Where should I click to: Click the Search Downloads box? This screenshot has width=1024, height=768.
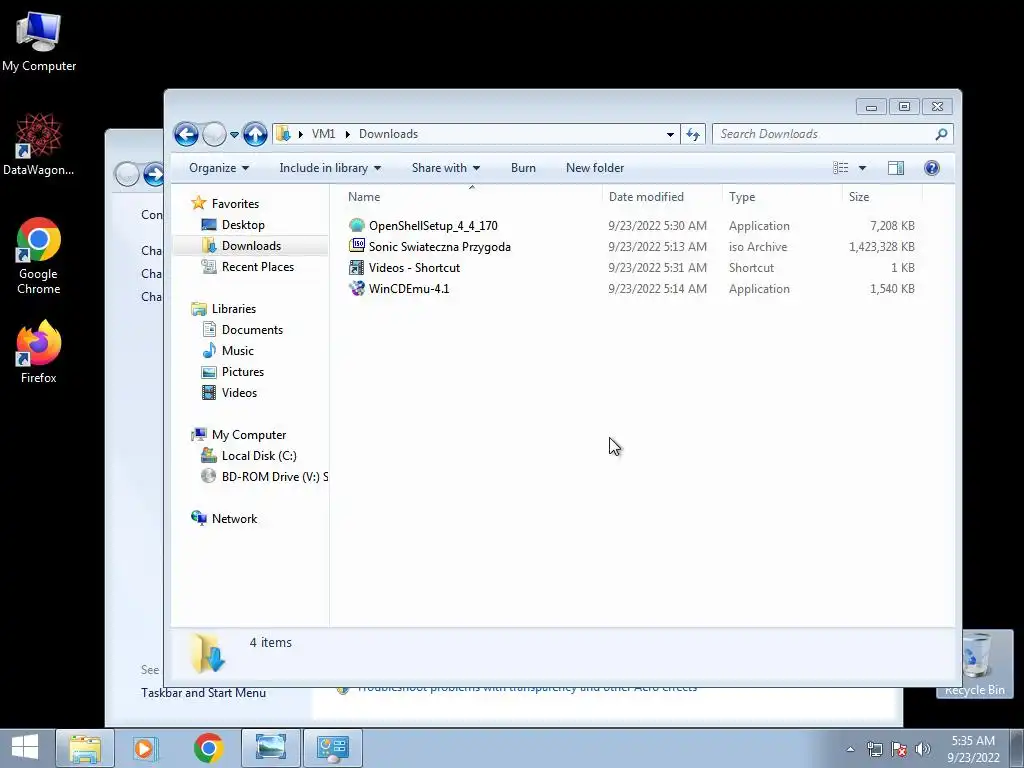pyautogui.click(x=833, y=134)
